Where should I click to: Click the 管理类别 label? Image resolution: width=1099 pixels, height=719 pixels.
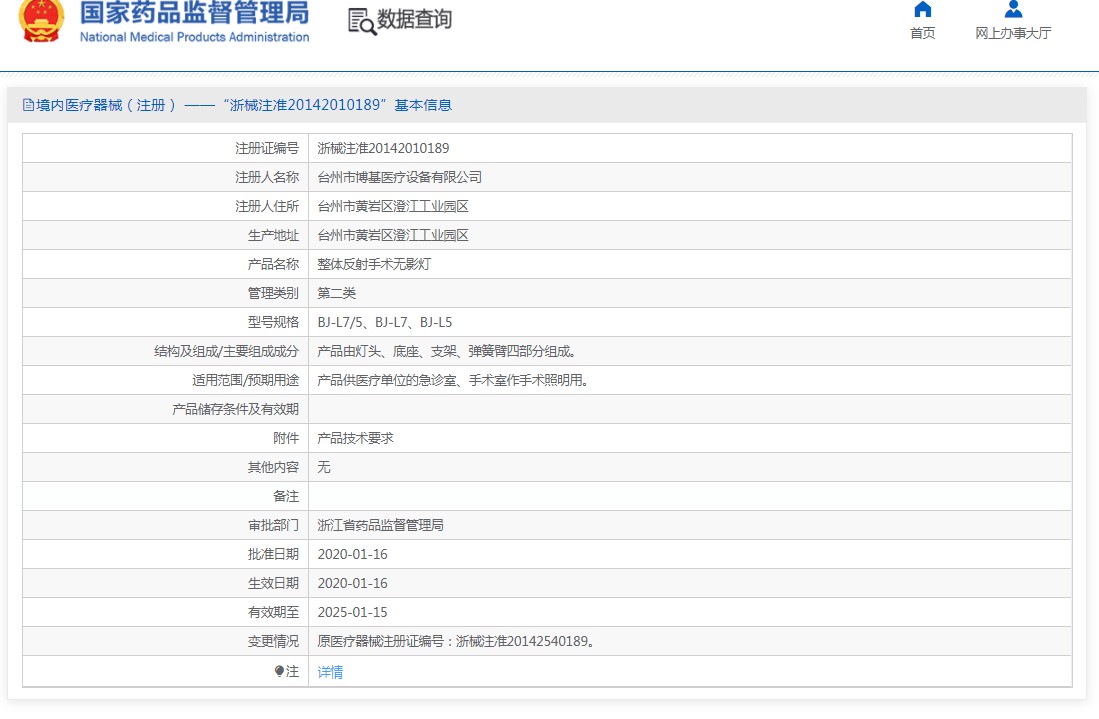(273, 293)
